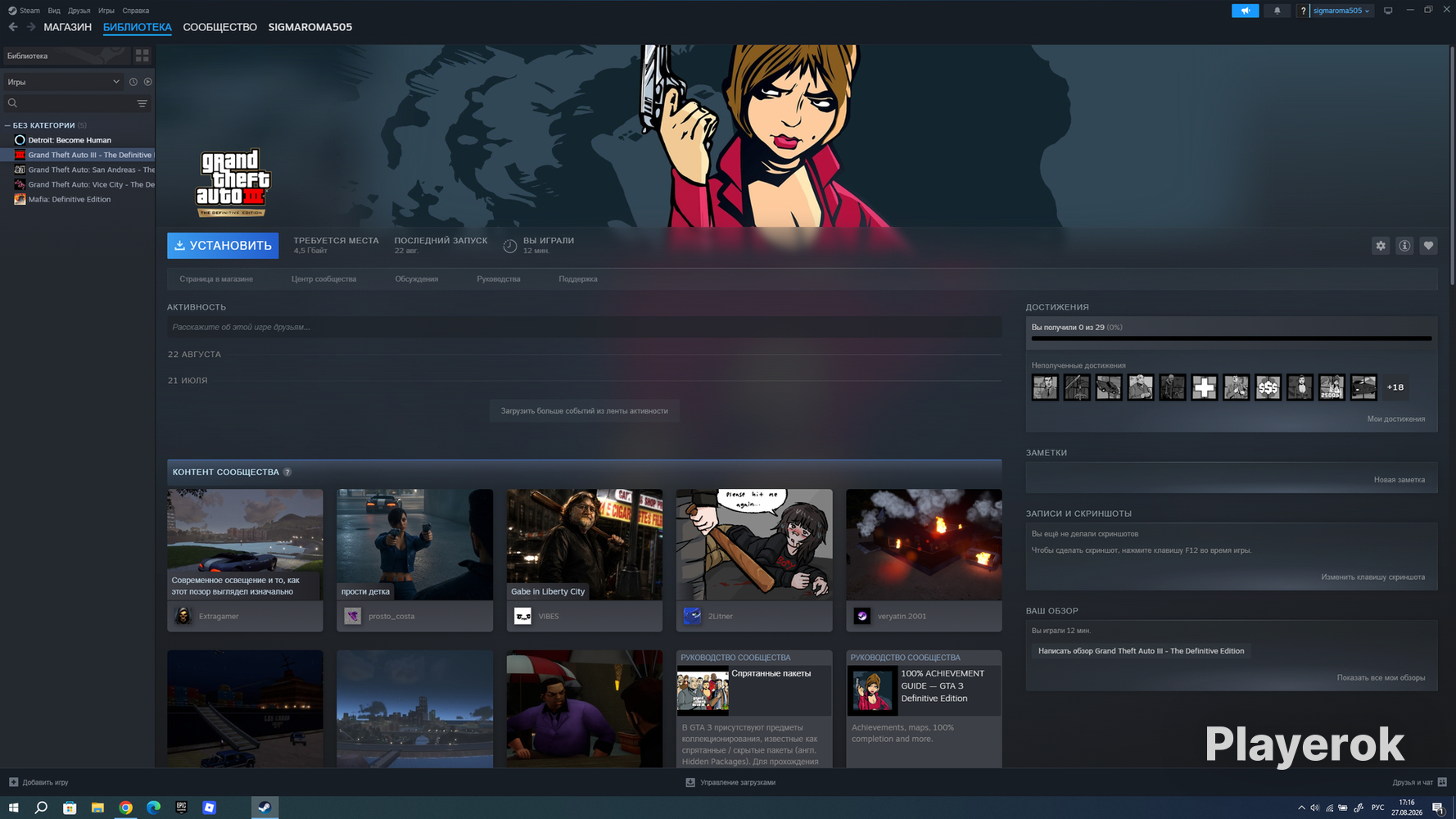
Task: Open the 100% ACHIEVEMENT GUIDE card
Action: (x=924, y=709)
